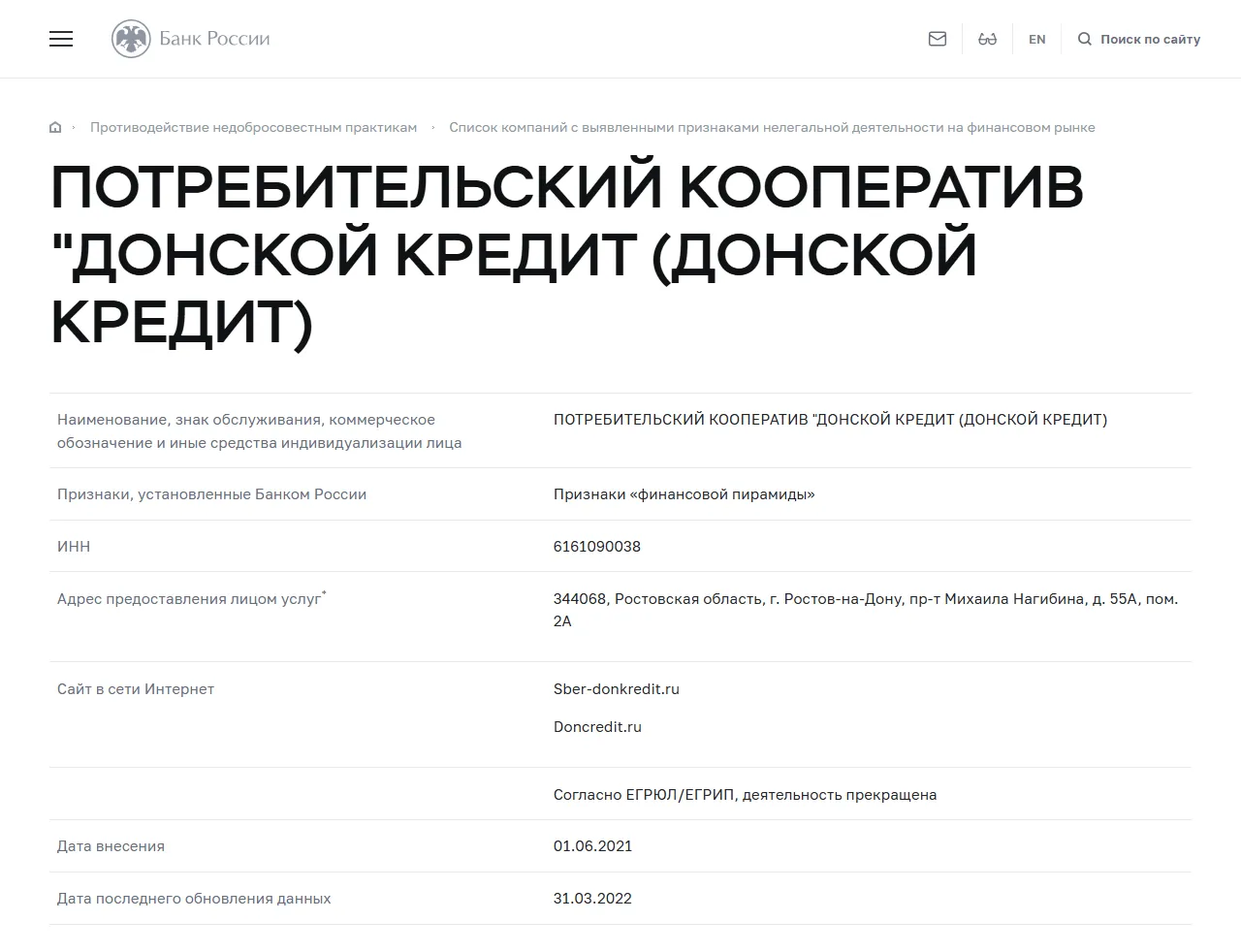Select address value 344068, Ростовская область

coord(866,610)
